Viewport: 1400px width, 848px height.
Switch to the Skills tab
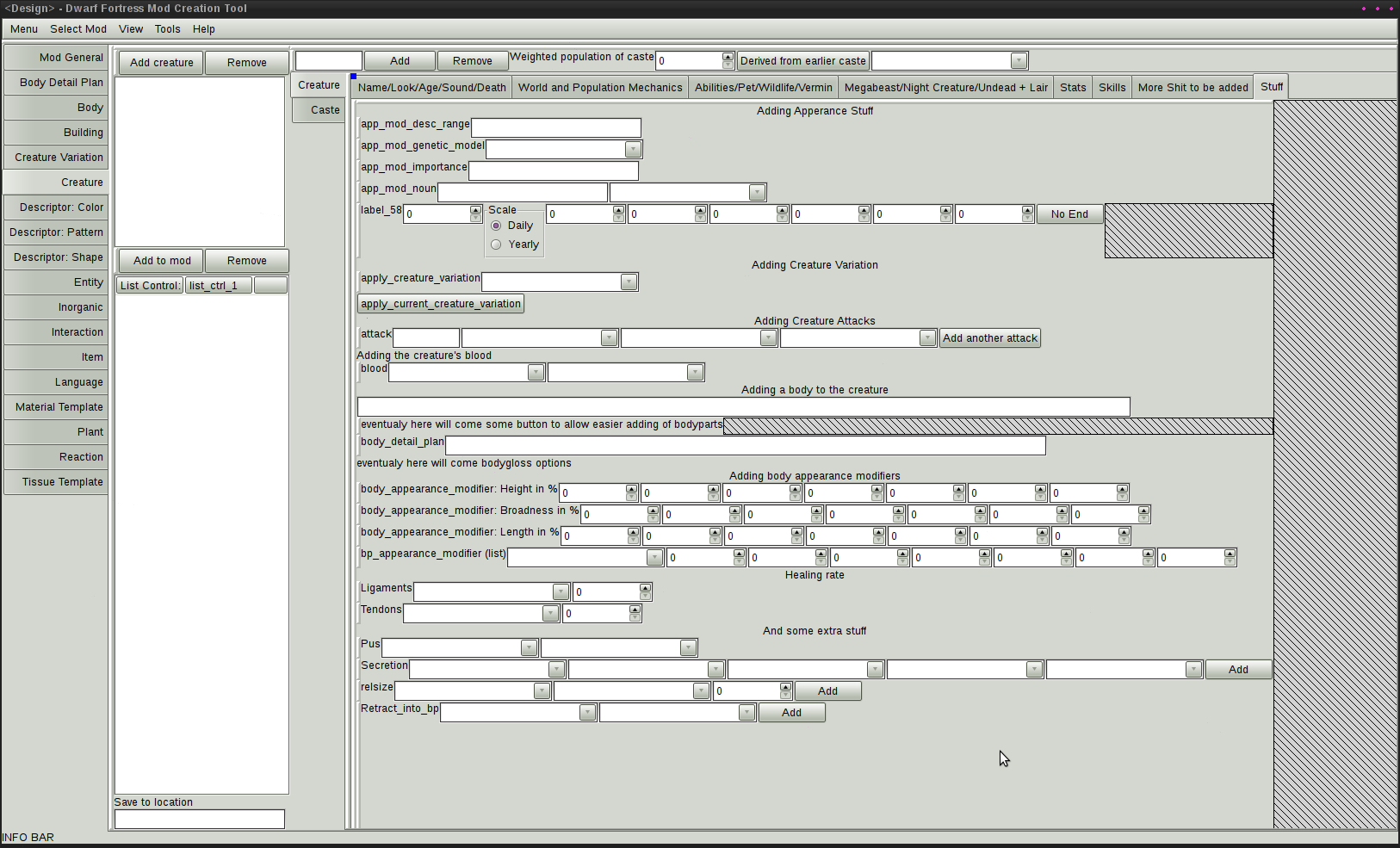pos(1112,88)
